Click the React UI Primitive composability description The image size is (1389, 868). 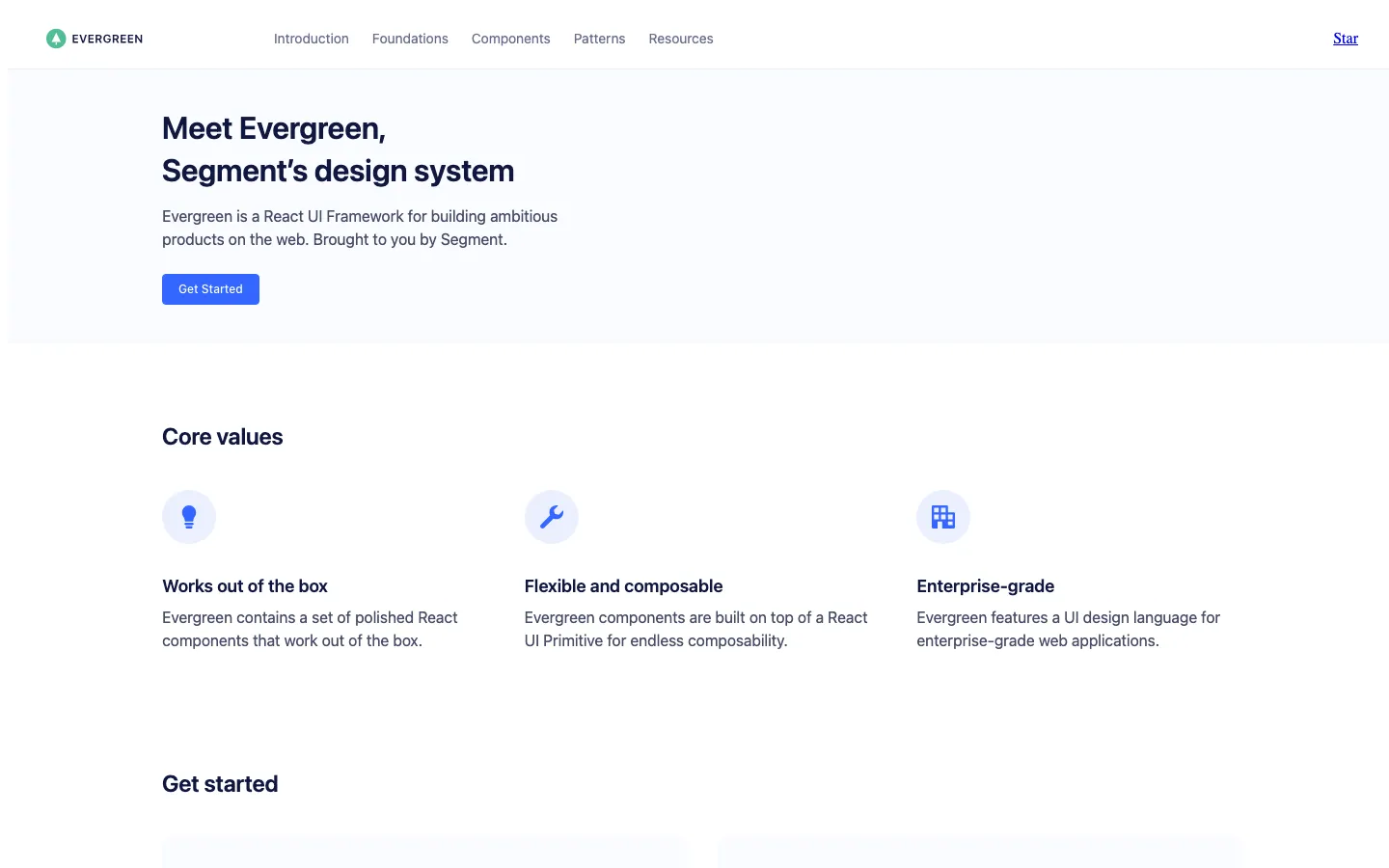[x=695, y=629]
